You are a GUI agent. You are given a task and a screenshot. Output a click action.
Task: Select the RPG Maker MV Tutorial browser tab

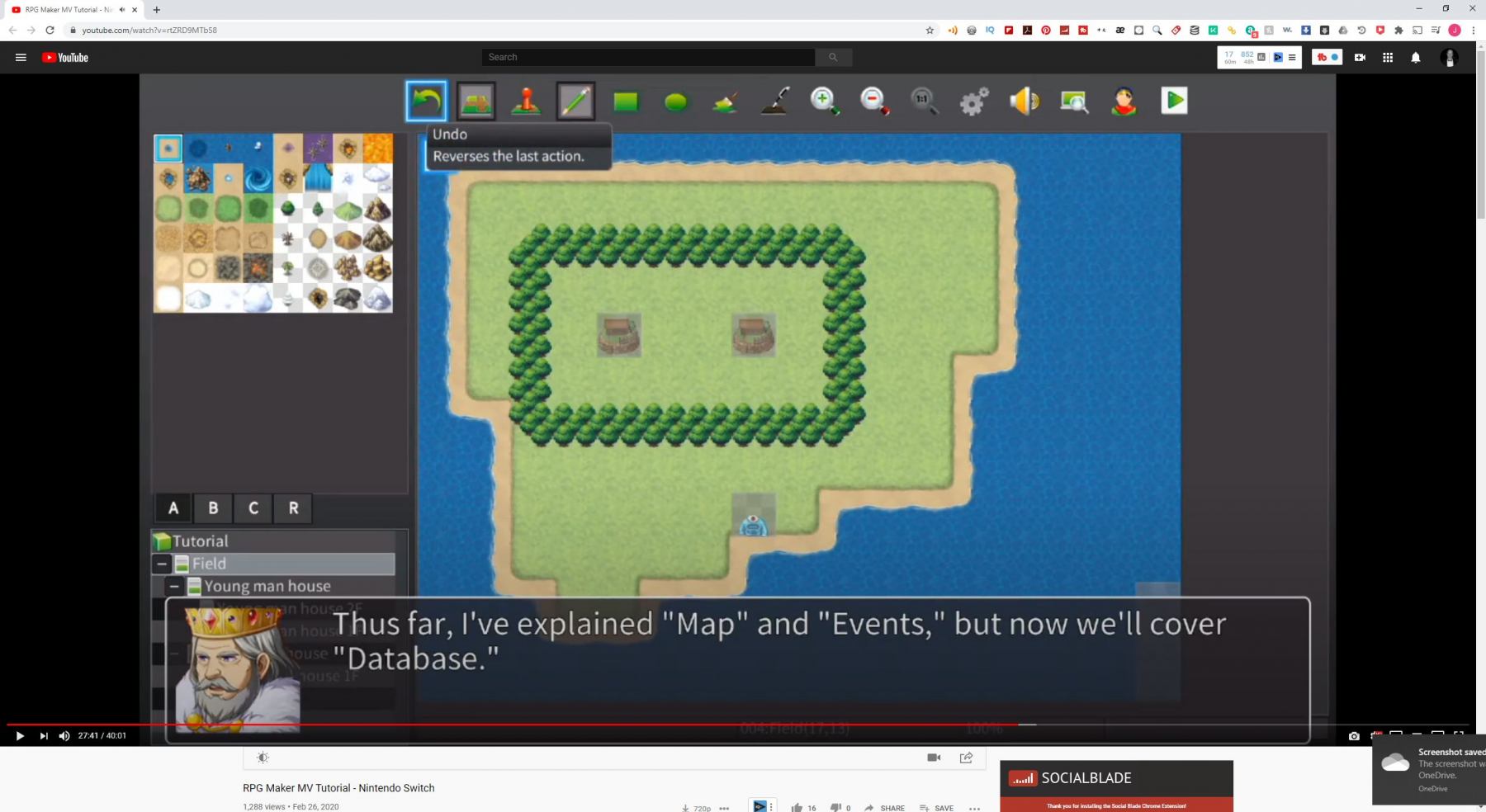(x=70, y=9)
